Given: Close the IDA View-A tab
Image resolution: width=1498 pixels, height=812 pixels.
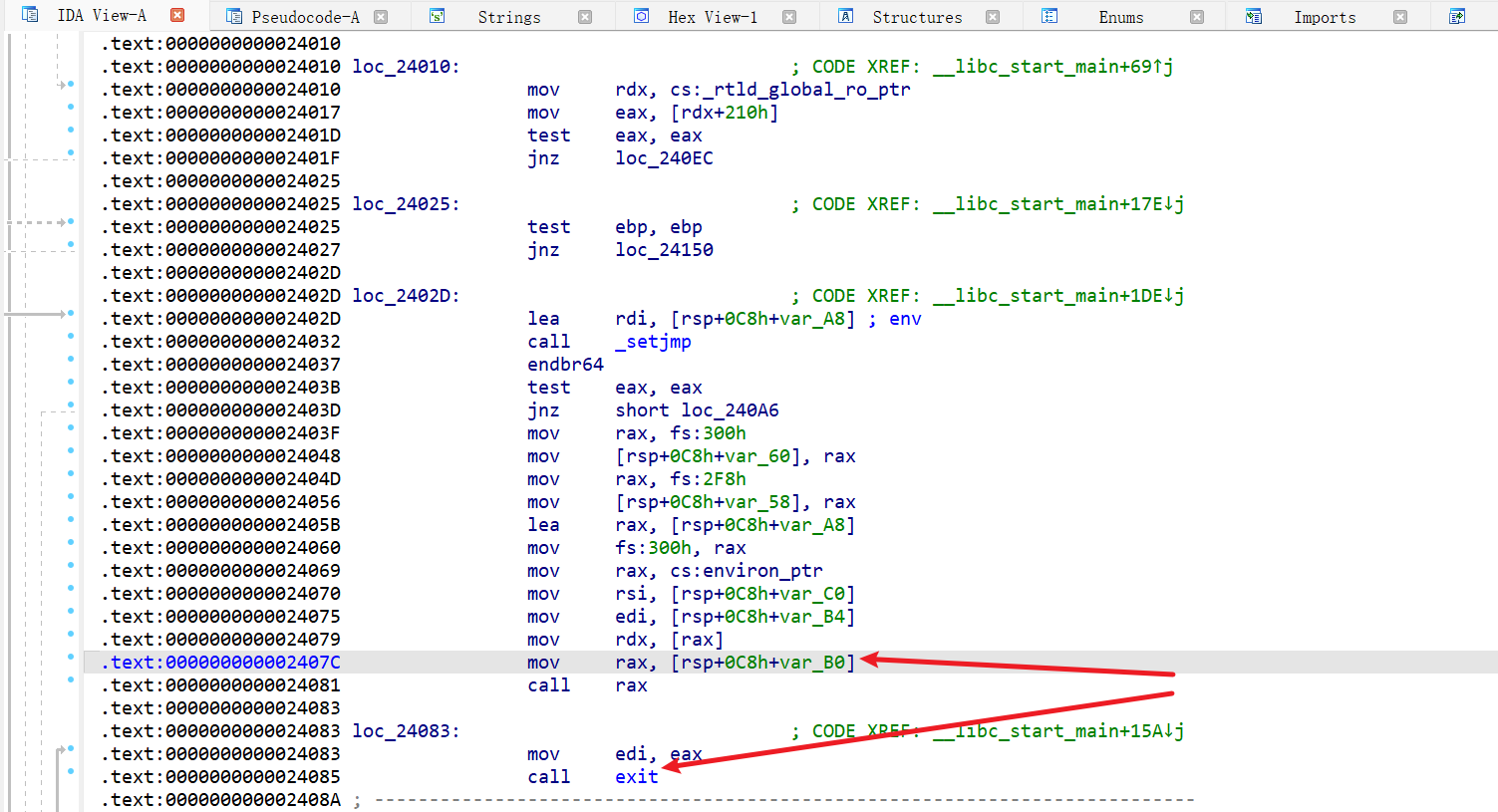Looking at the screenshot, I should coord(177,16).
